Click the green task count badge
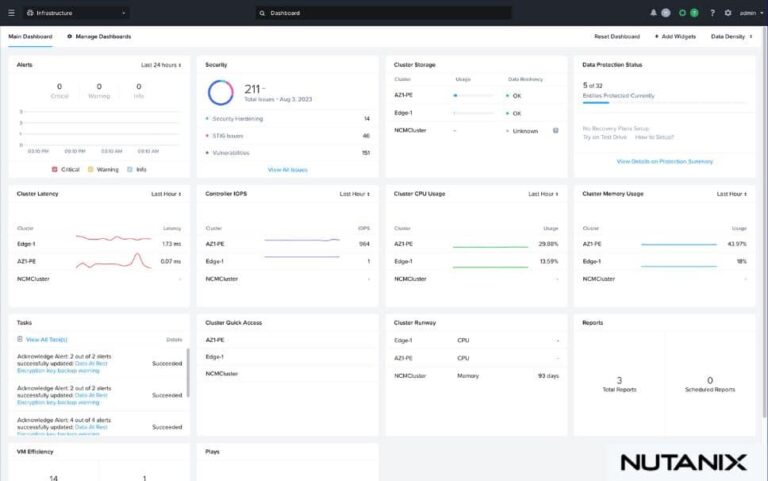 click(694, 13)
